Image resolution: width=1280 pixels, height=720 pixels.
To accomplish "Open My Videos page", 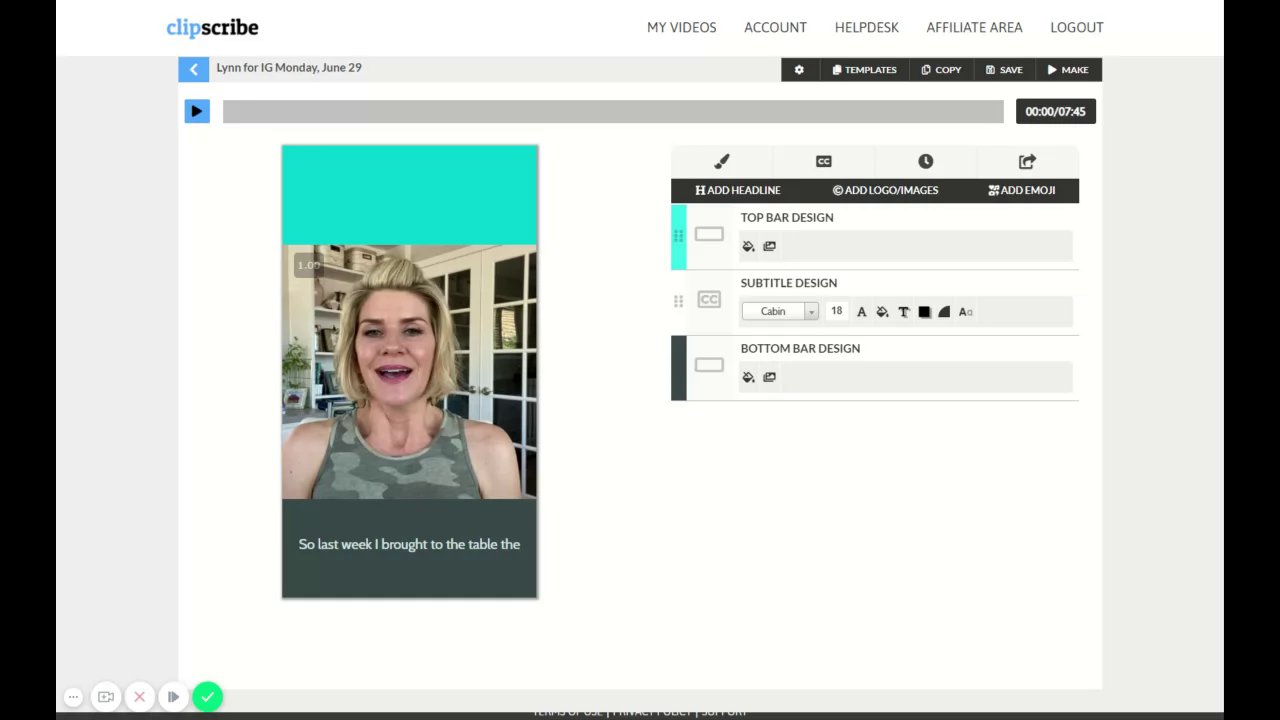I will click(682, 28).
